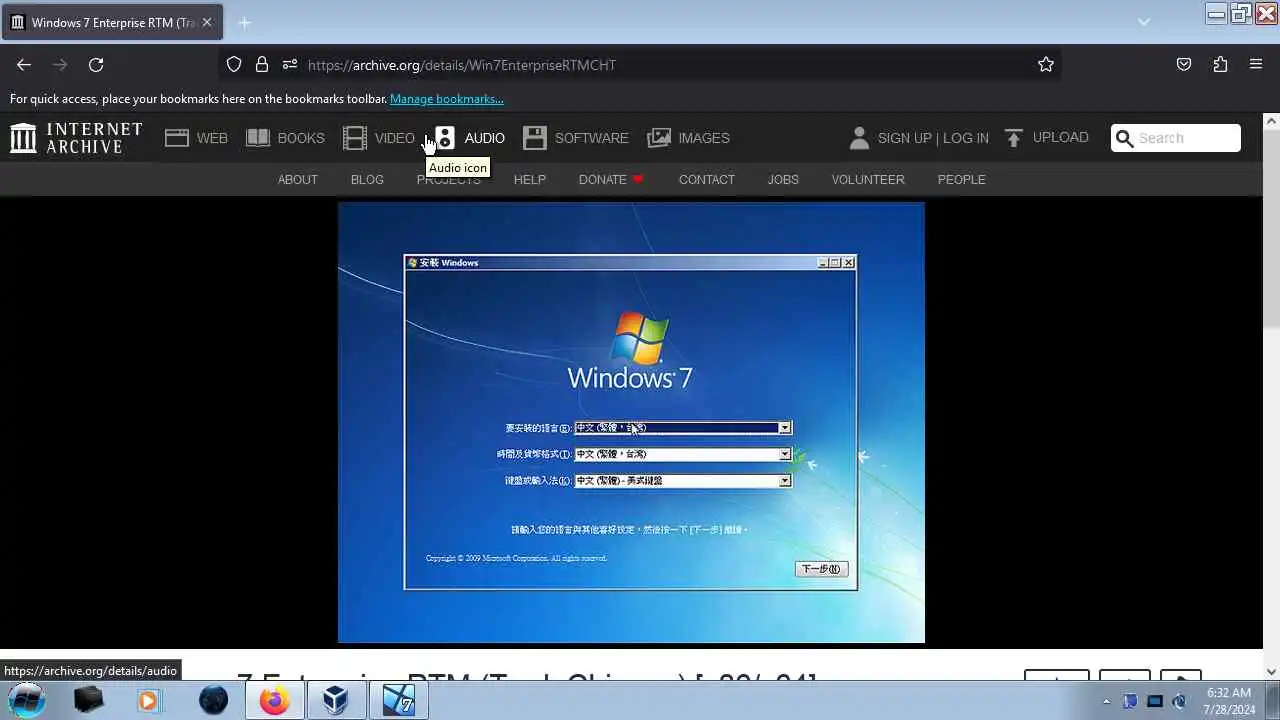The image size is (1280, 720).
Task: Bookmark this page with star icon
Action: click(1046, 64)
